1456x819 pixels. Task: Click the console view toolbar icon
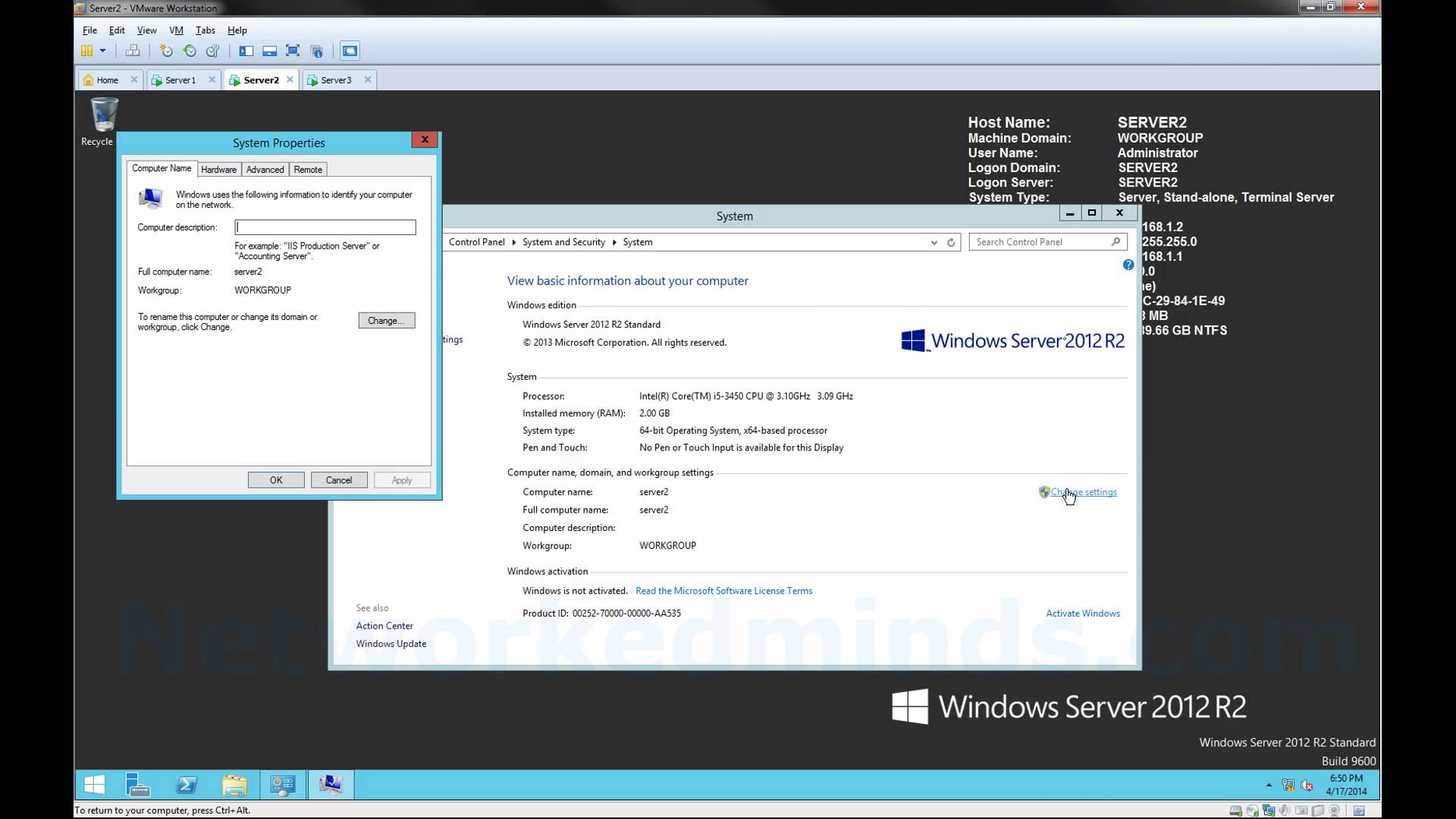350,51
